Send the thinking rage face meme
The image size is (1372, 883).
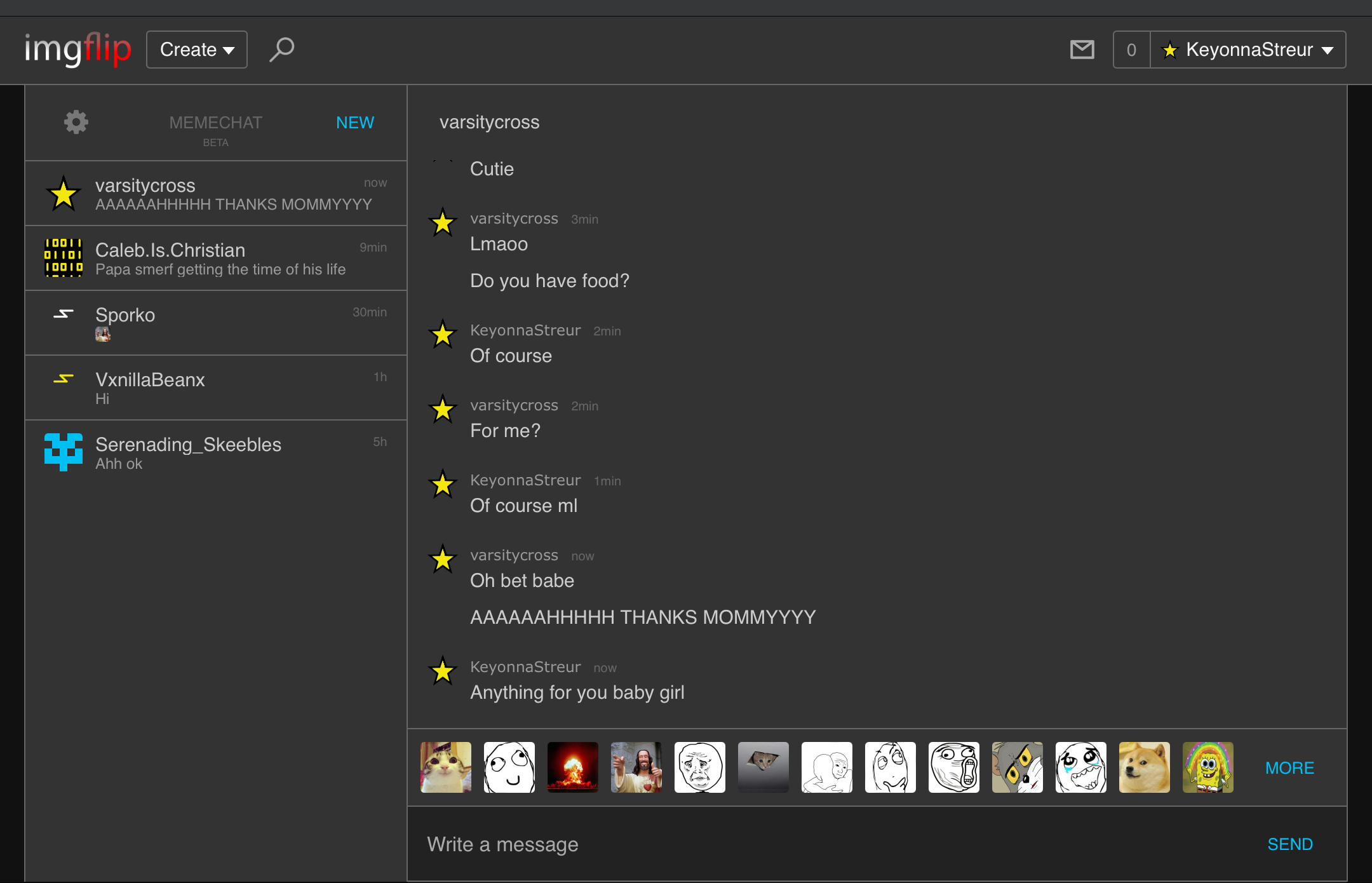coord(891,767)
